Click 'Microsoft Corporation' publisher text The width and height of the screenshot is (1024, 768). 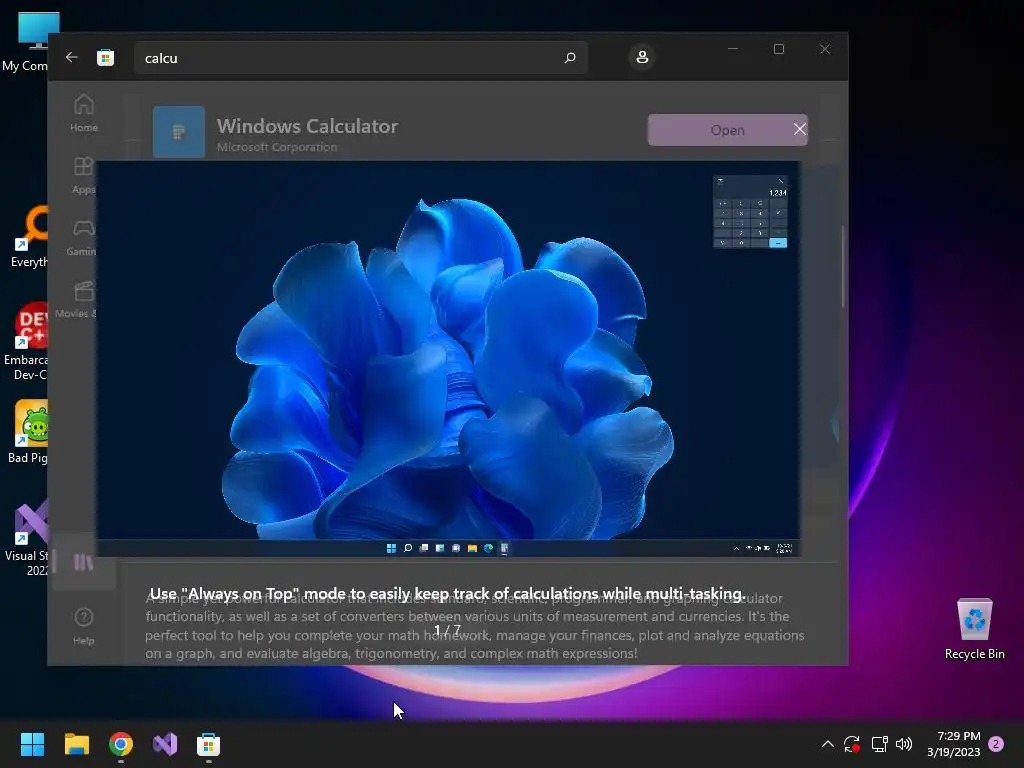(277, 148)
